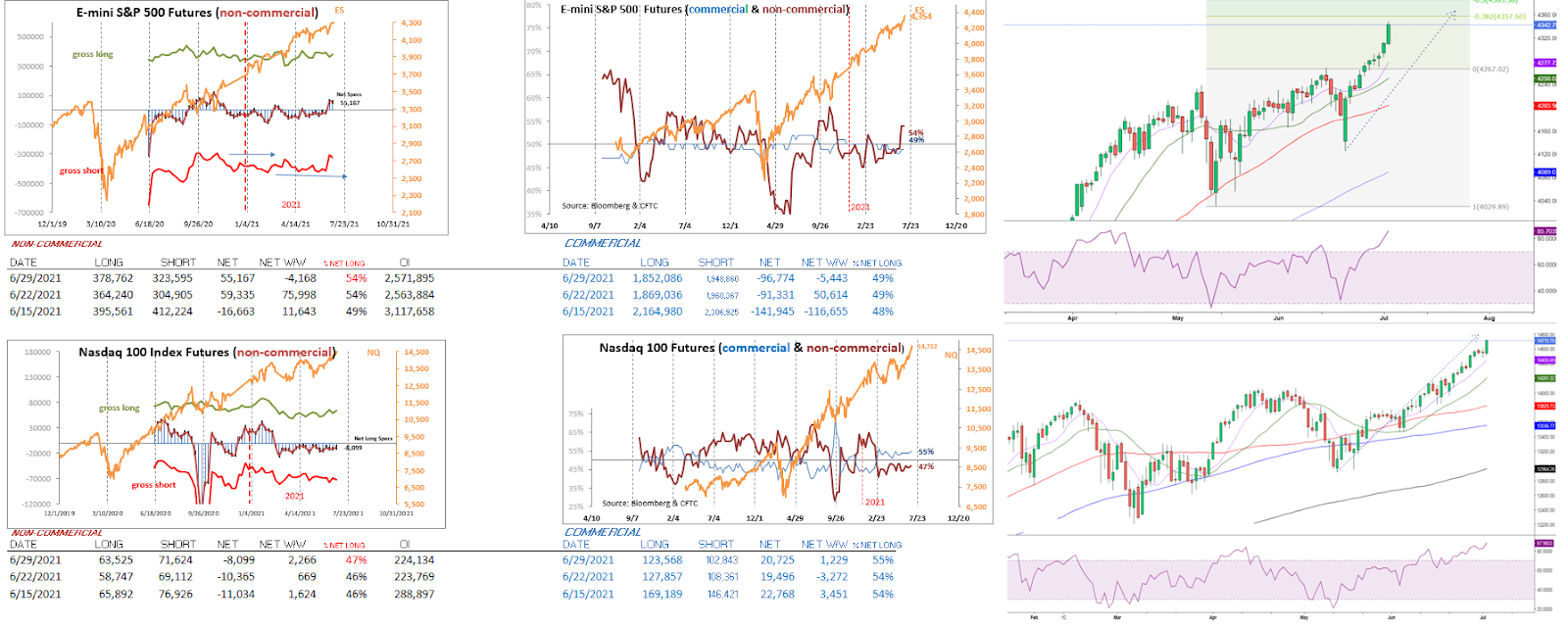The image size is (1568, 626).
Task: Click the Fibonacci label 1(4029.89)
Action: (1490, 207)
